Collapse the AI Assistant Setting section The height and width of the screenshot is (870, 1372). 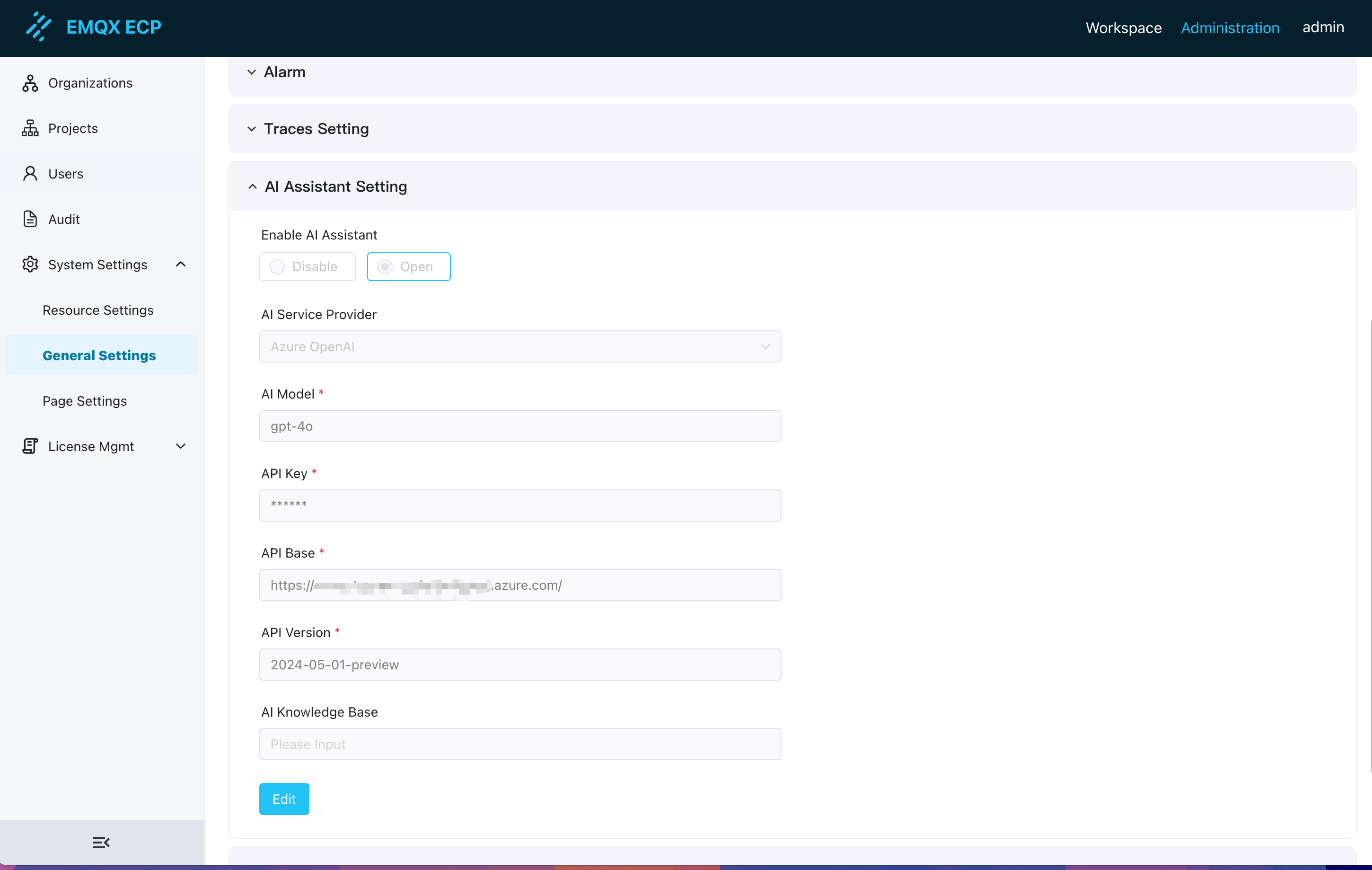click(335, 186)
